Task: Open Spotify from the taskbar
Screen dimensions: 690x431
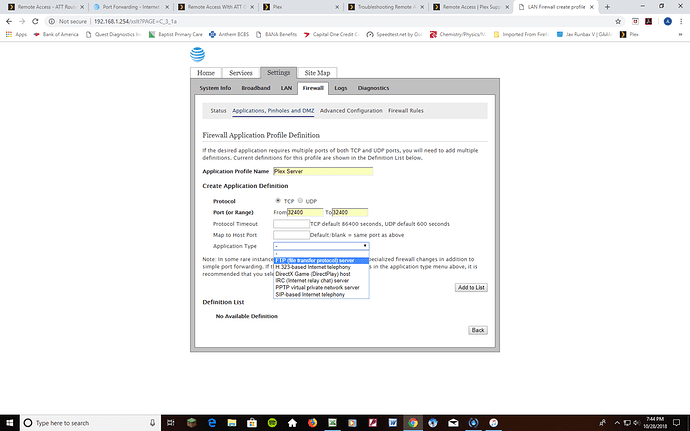Action: [272, 423]
